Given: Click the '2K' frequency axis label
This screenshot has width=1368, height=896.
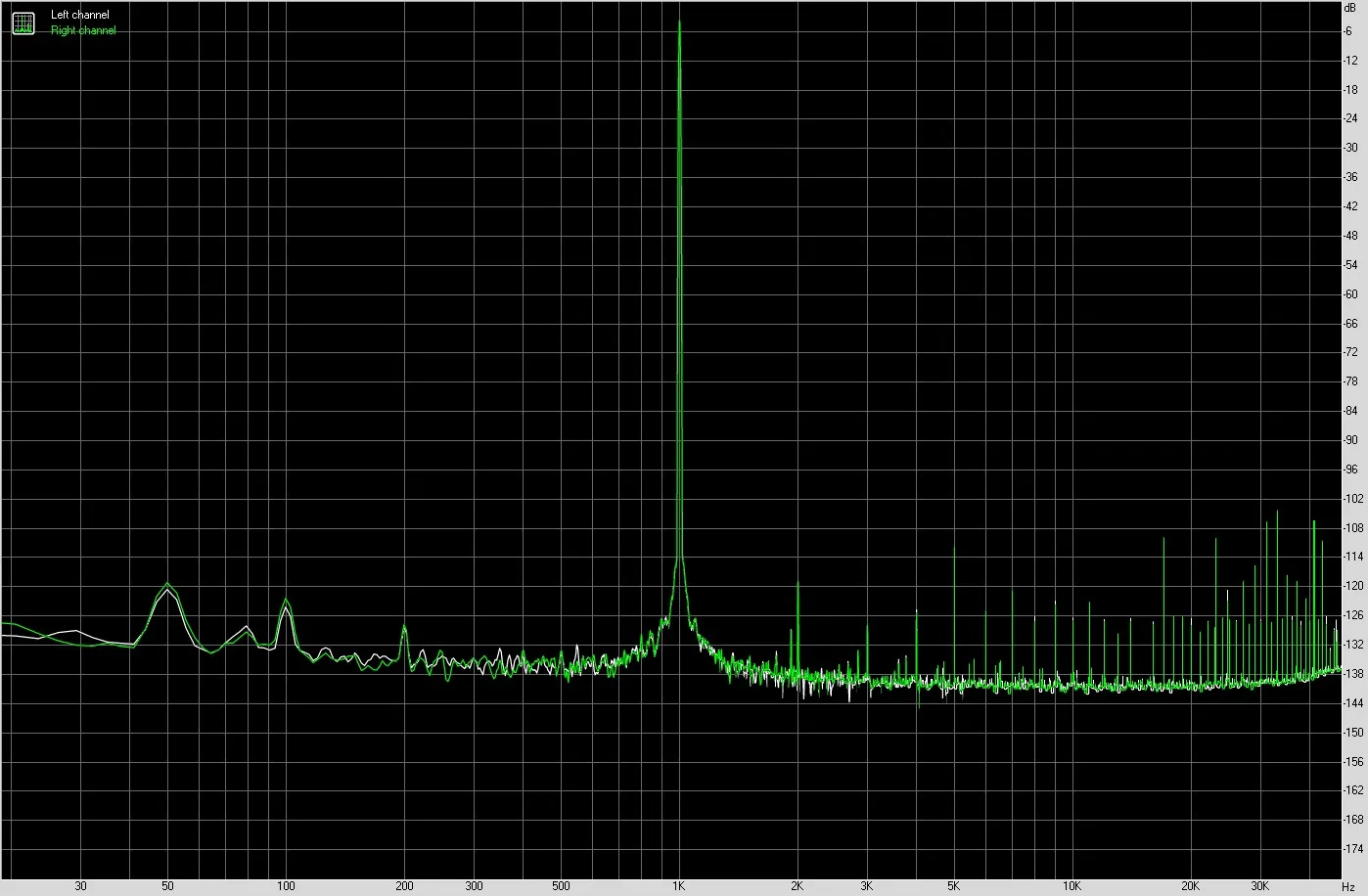Looking at the screenshot, I should pos(798,886).
